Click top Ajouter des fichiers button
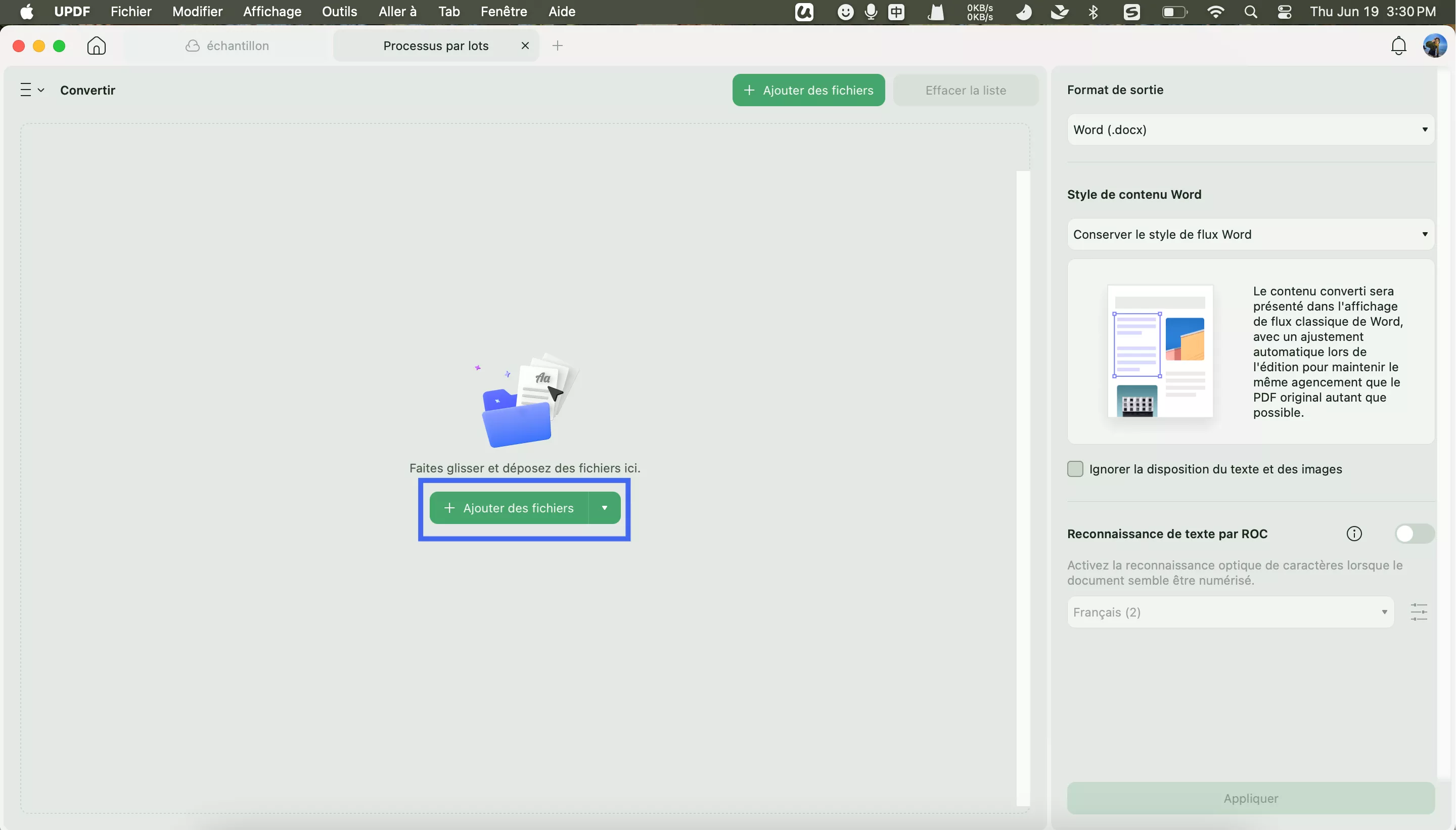The width and height of the screenshot is (1456, 830). 808,90
